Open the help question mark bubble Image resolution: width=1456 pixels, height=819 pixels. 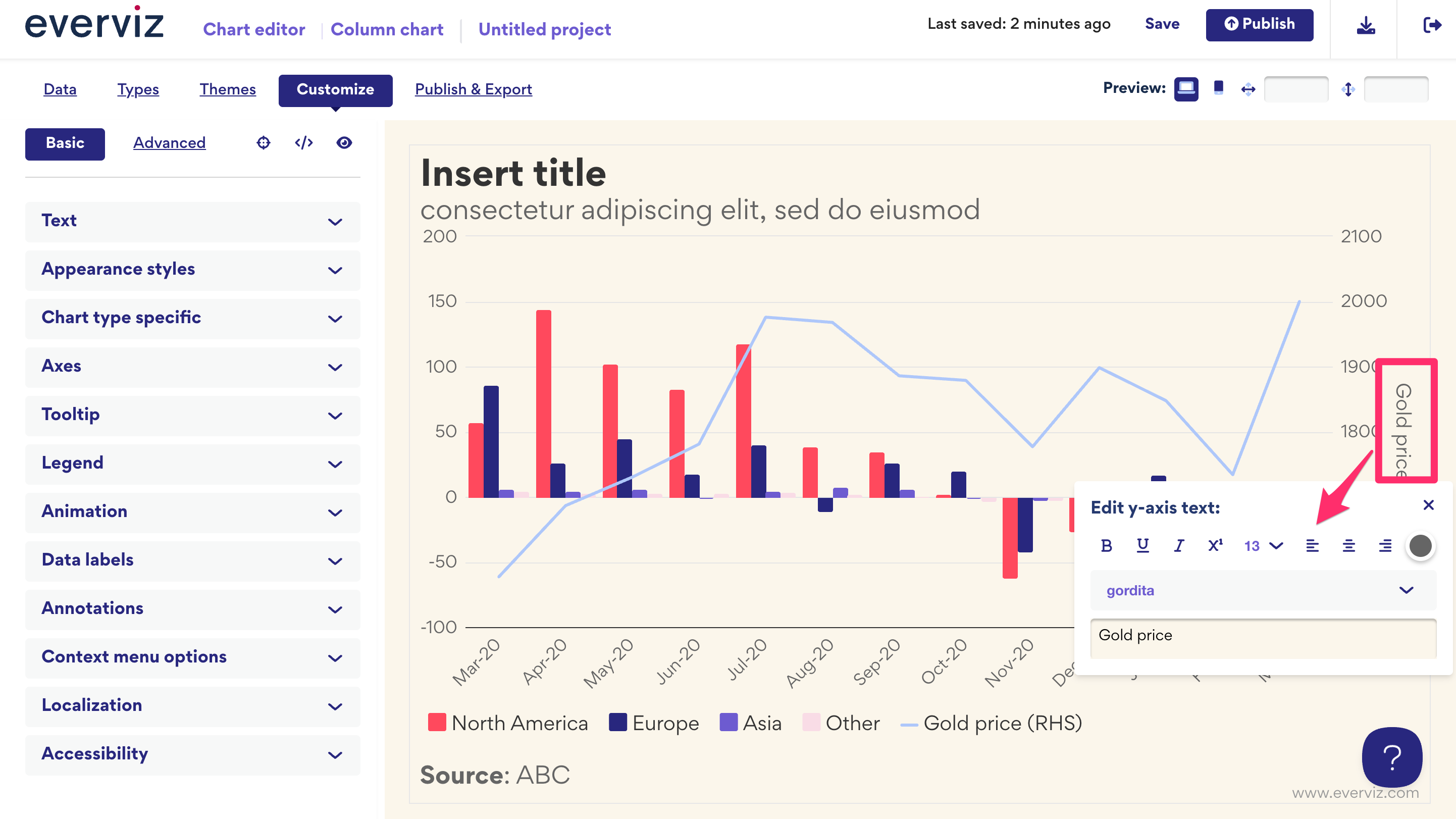tap(1391, 757)
